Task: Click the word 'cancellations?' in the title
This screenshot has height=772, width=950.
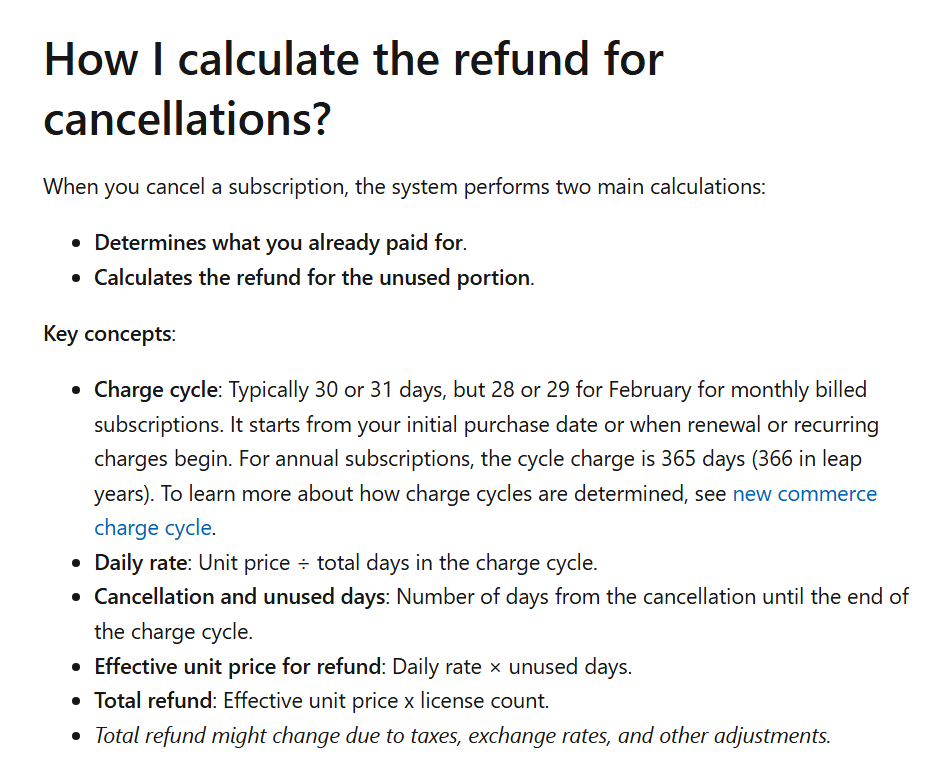Action: pyautogui.click(x=187, y=119)
